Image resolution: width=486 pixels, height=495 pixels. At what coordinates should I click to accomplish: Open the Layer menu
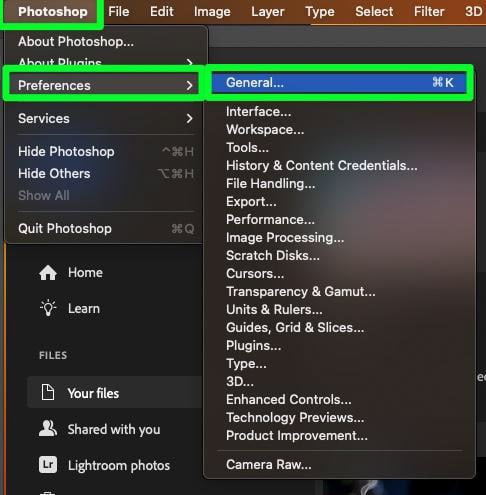(x=268, y=12)
